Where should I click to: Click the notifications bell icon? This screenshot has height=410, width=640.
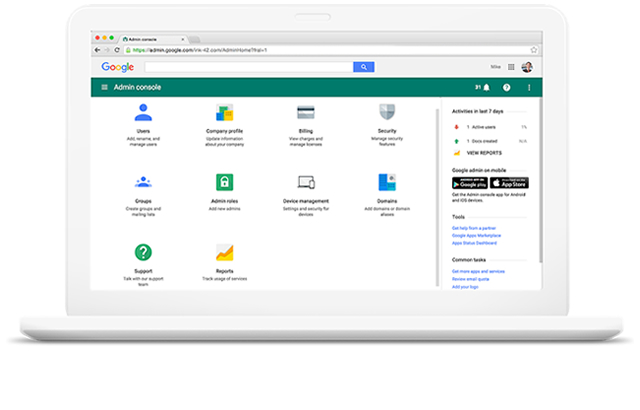click(487, 87)
